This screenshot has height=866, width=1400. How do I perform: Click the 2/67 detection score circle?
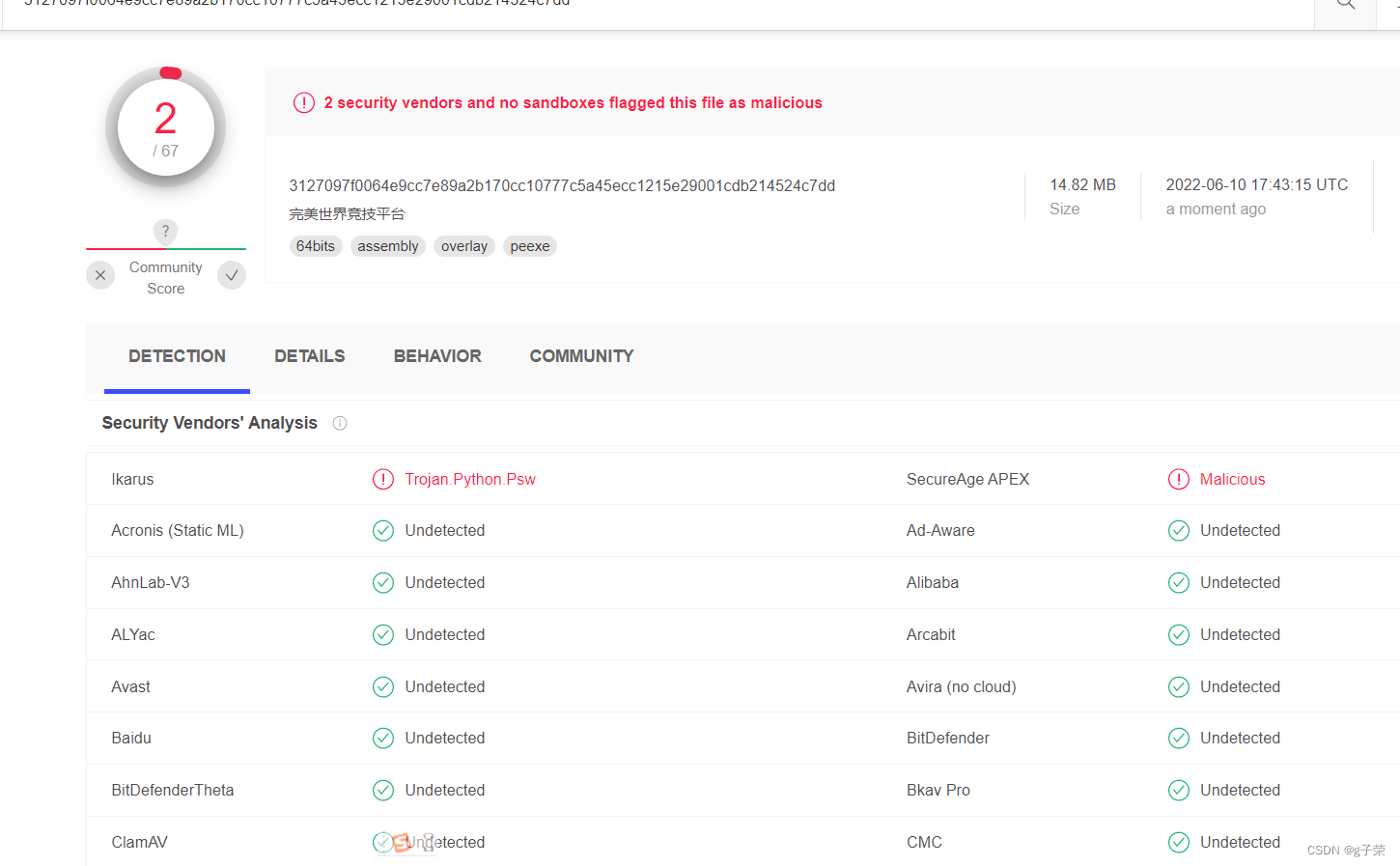165,127
